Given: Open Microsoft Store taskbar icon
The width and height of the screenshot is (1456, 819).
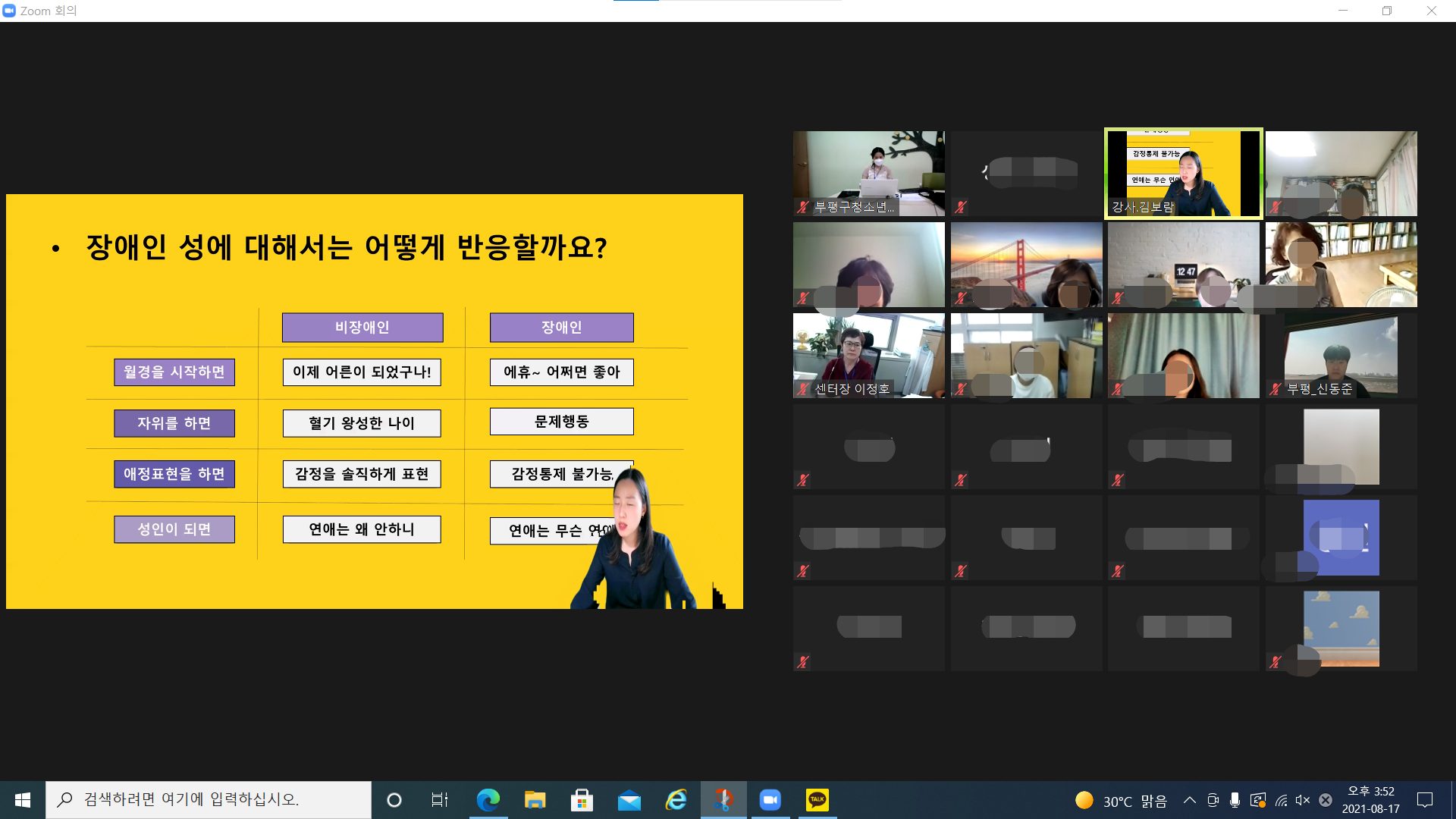Looking at the screenshot, I should coord(582,800).
